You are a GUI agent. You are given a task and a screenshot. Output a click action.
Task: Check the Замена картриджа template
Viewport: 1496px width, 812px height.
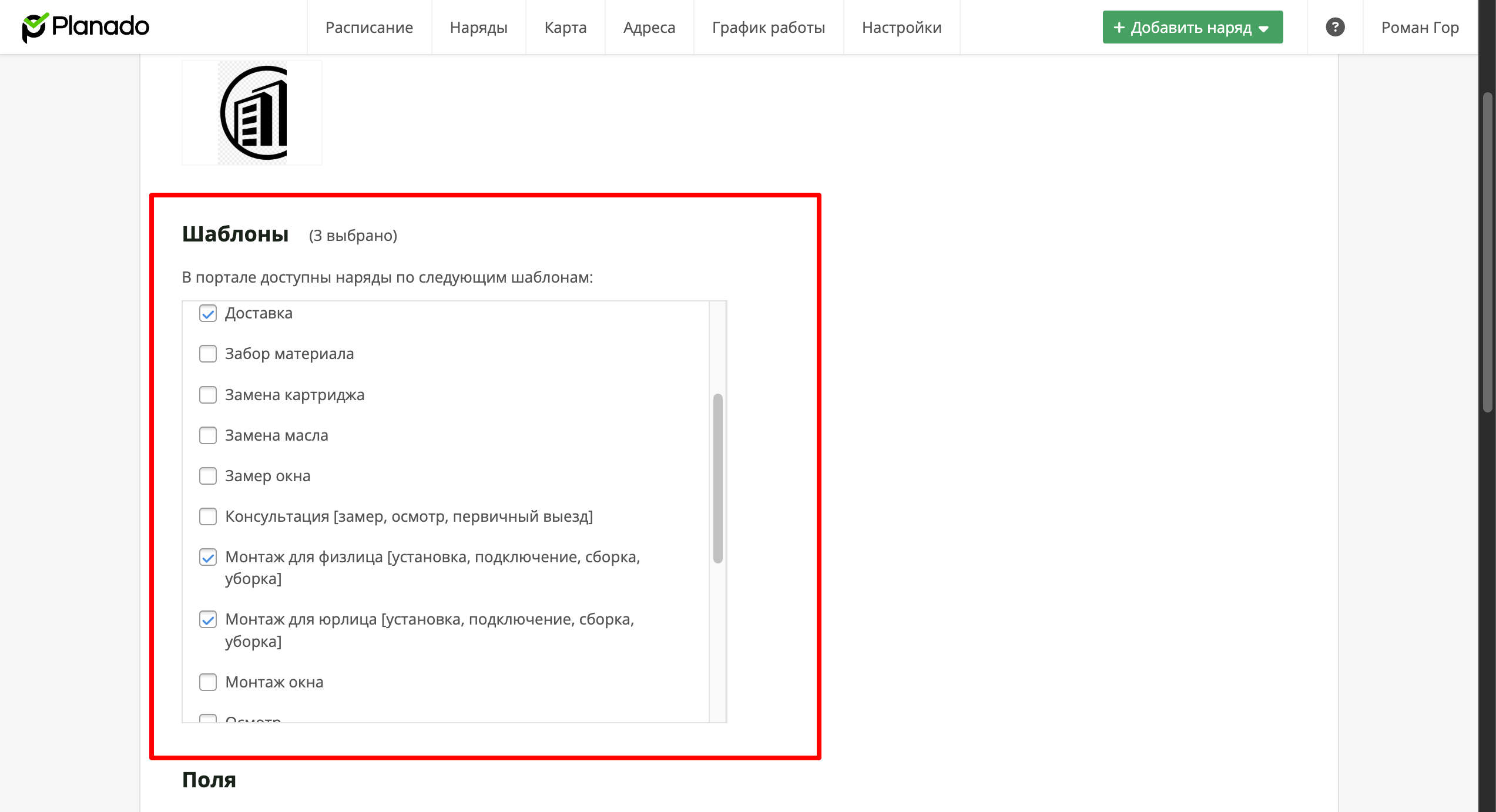click(x=208, y=395)
